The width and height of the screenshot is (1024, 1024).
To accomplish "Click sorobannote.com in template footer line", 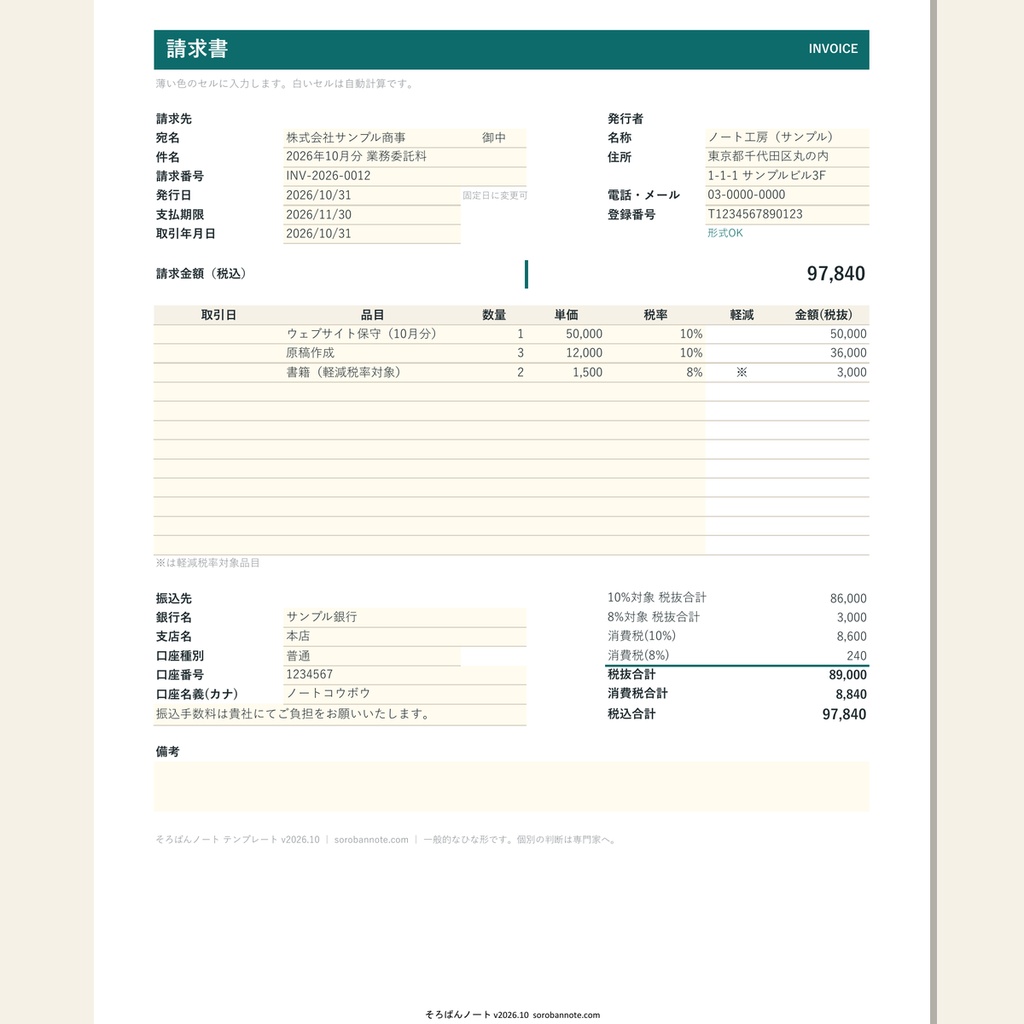I will tap(371, 840).
